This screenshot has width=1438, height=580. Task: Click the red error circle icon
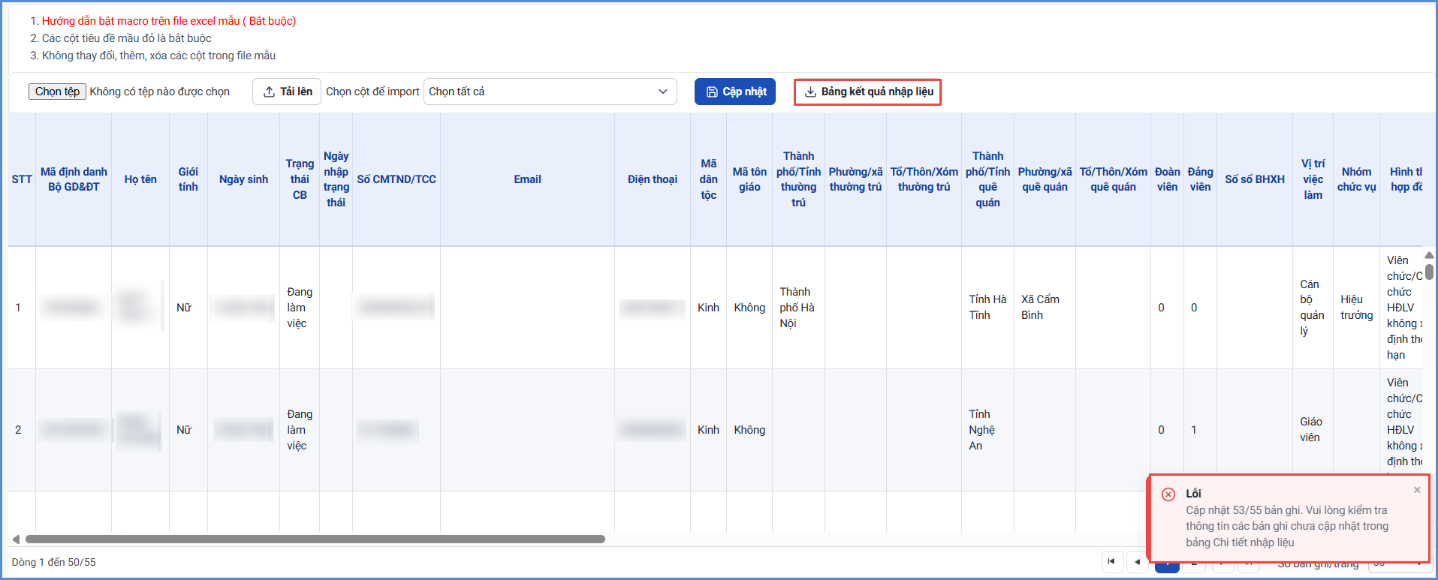click(1168, 494)
